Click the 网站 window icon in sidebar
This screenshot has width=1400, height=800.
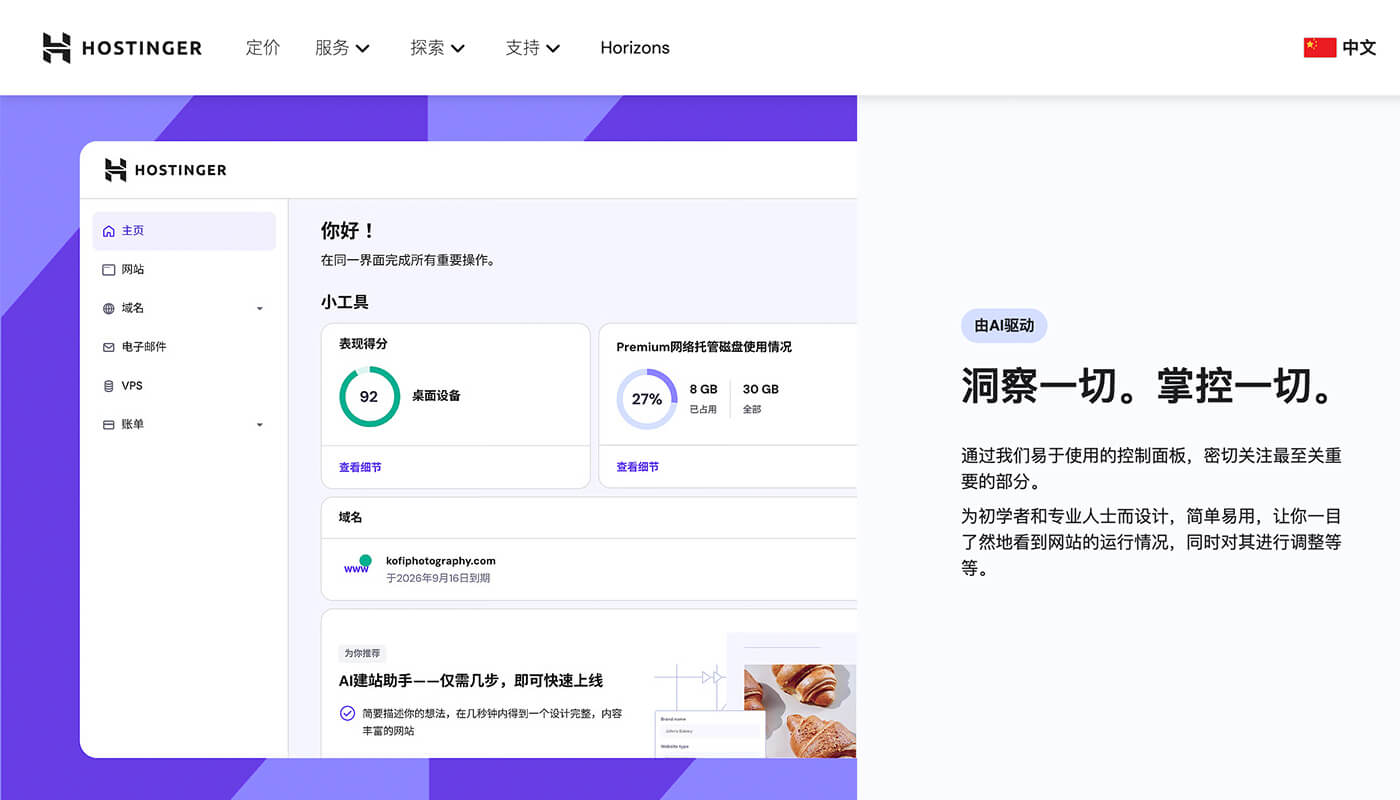tap(109, 270)
